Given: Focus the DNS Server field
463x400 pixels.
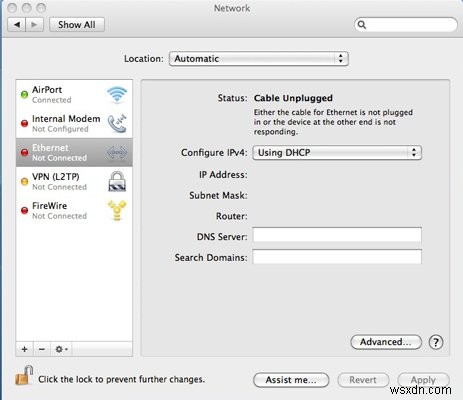Looking at the screenshot, I should coord(337,235).
